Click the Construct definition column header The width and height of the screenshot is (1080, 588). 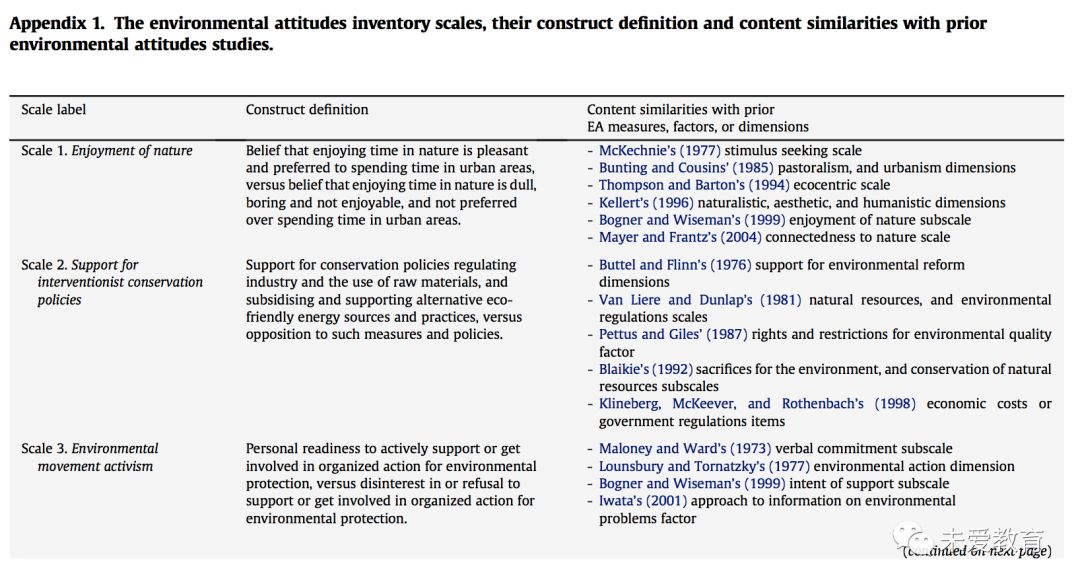coord(307,109)
